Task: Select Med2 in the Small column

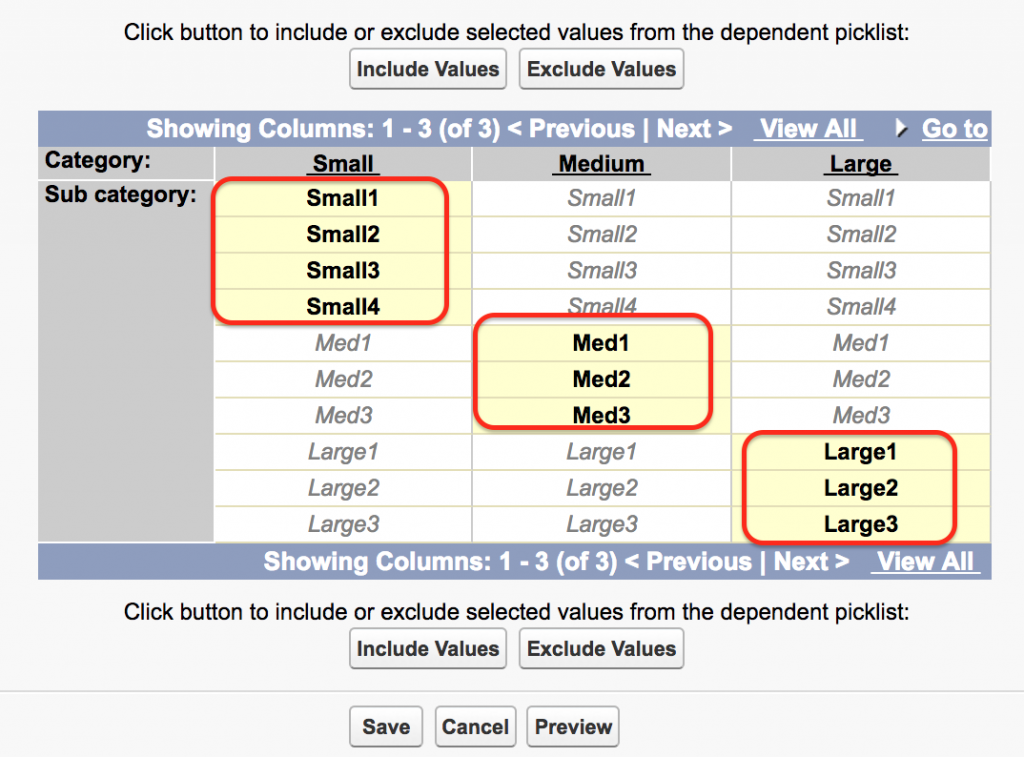Action: click(x=343, y=379)
